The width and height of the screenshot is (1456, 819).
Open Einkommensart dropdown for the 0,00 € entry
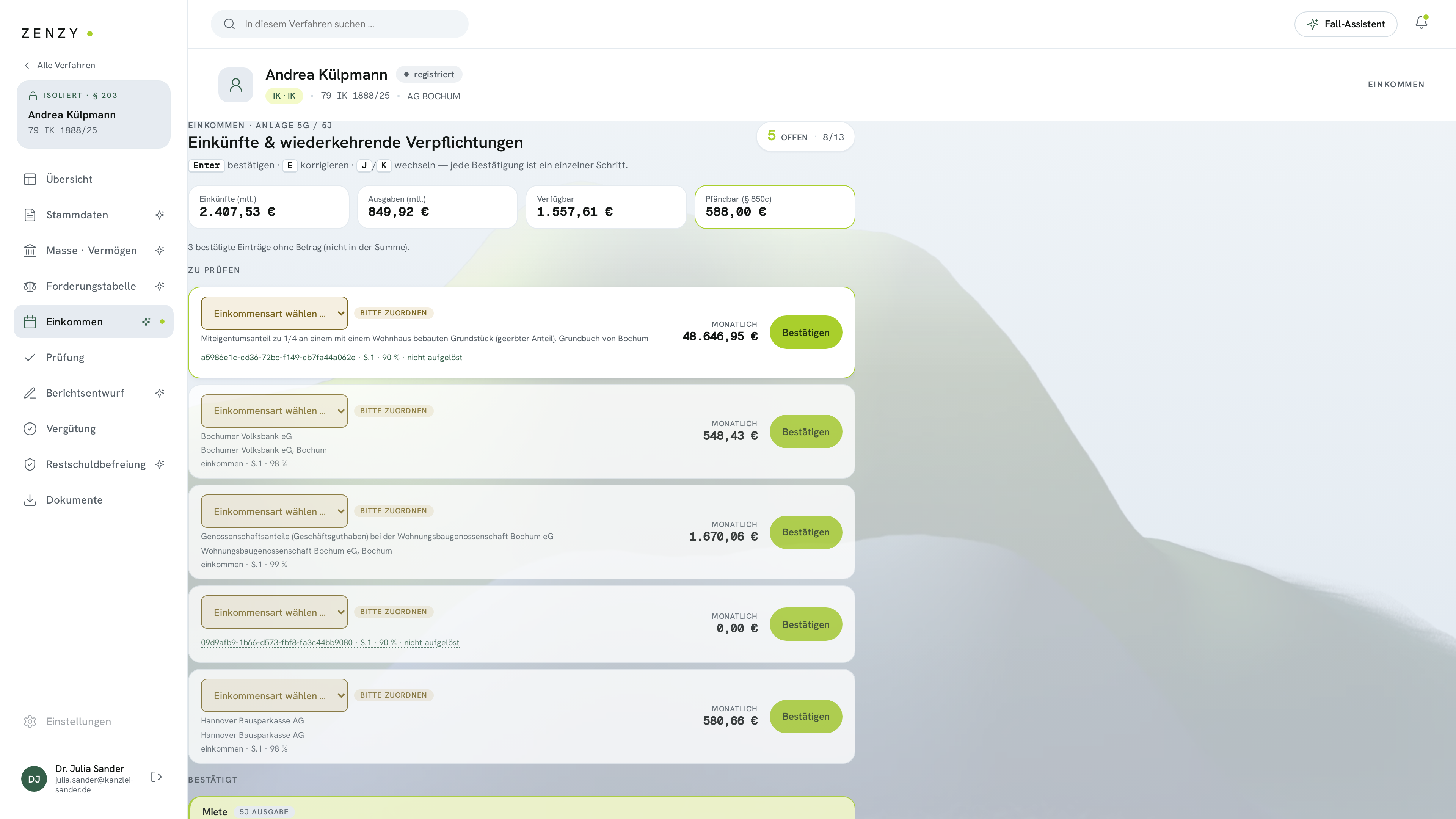274,612
